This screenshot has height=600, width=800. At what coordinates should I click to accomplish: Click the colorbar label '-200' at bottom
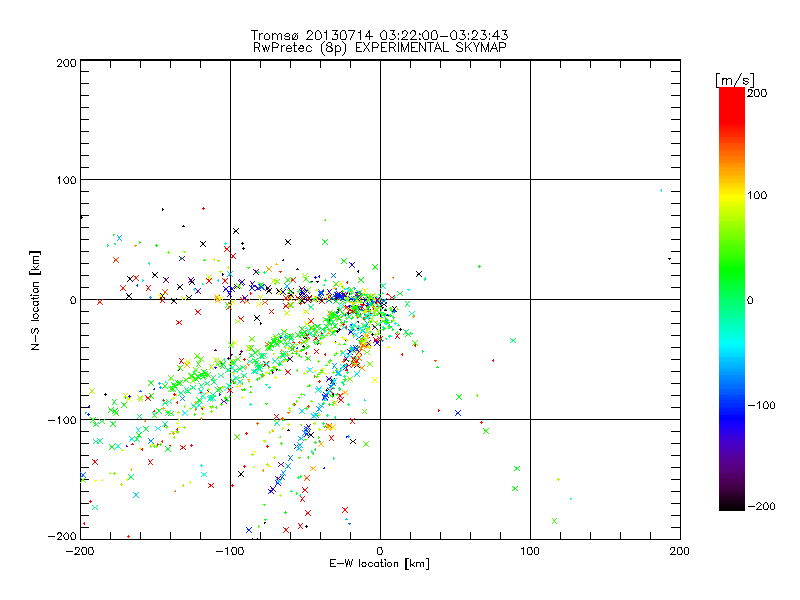(x=761, y=507)
